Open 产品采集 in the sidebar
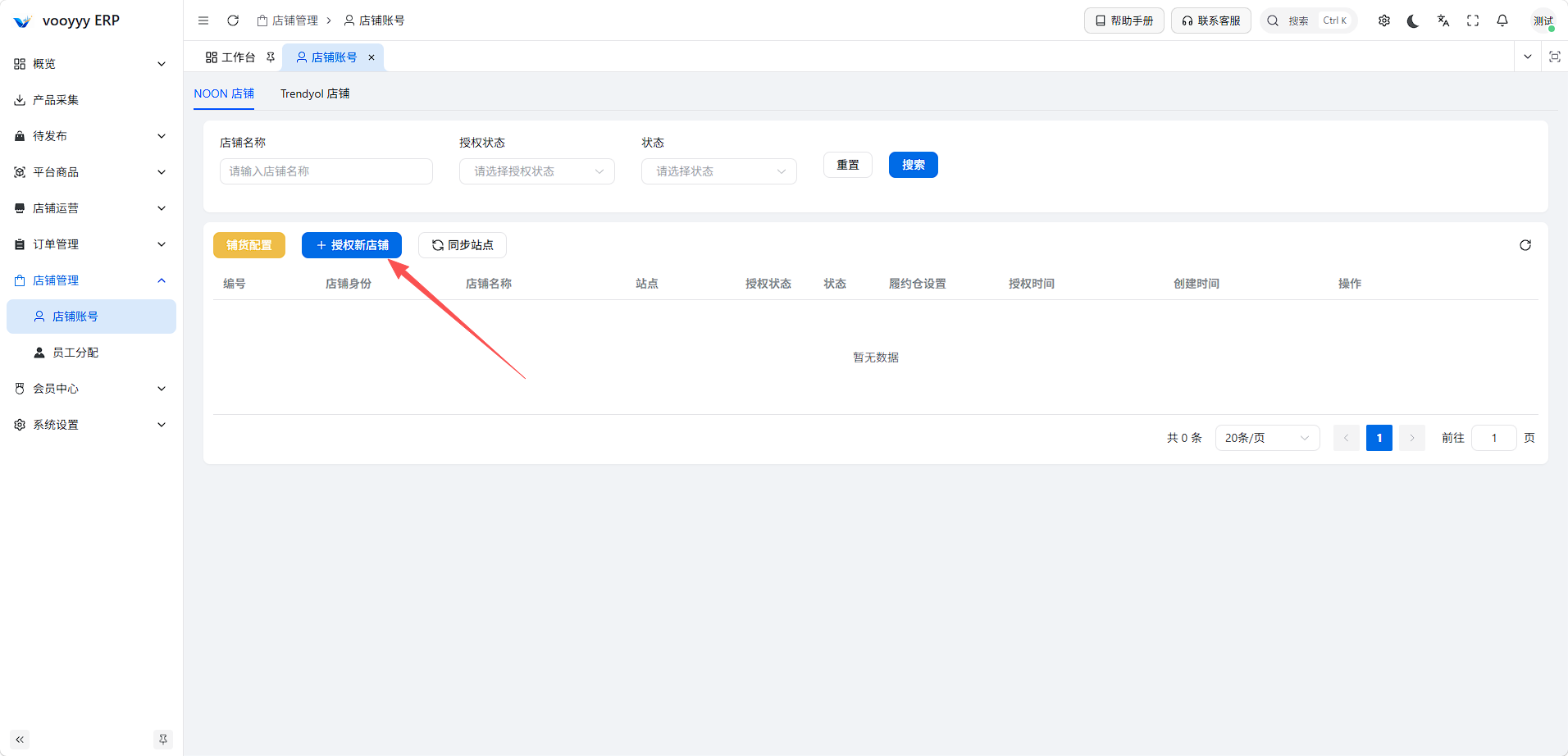1568x756 pixels. [91, 100]
